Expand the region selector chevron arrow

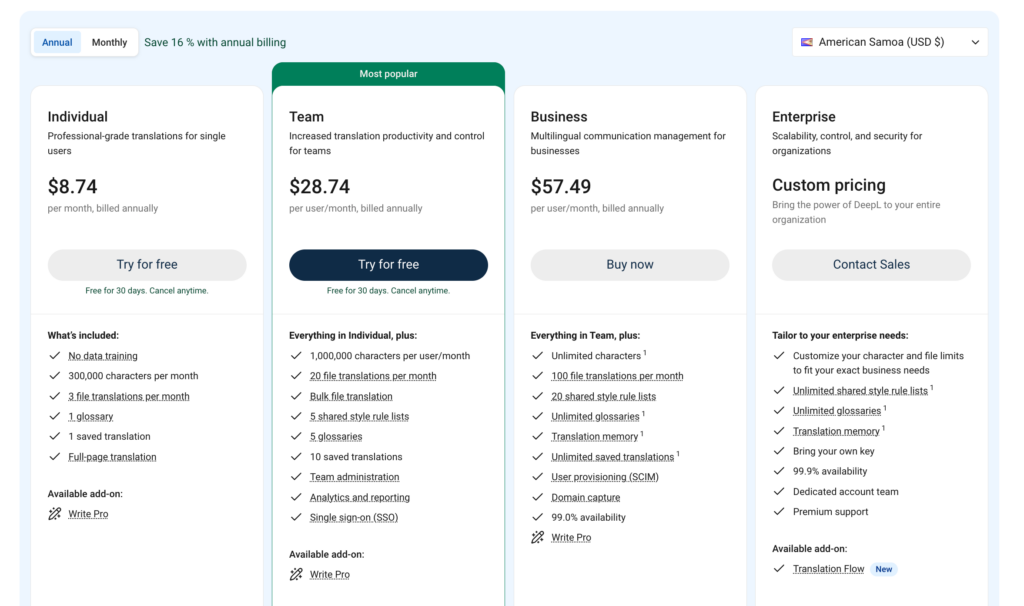(975, 42)
